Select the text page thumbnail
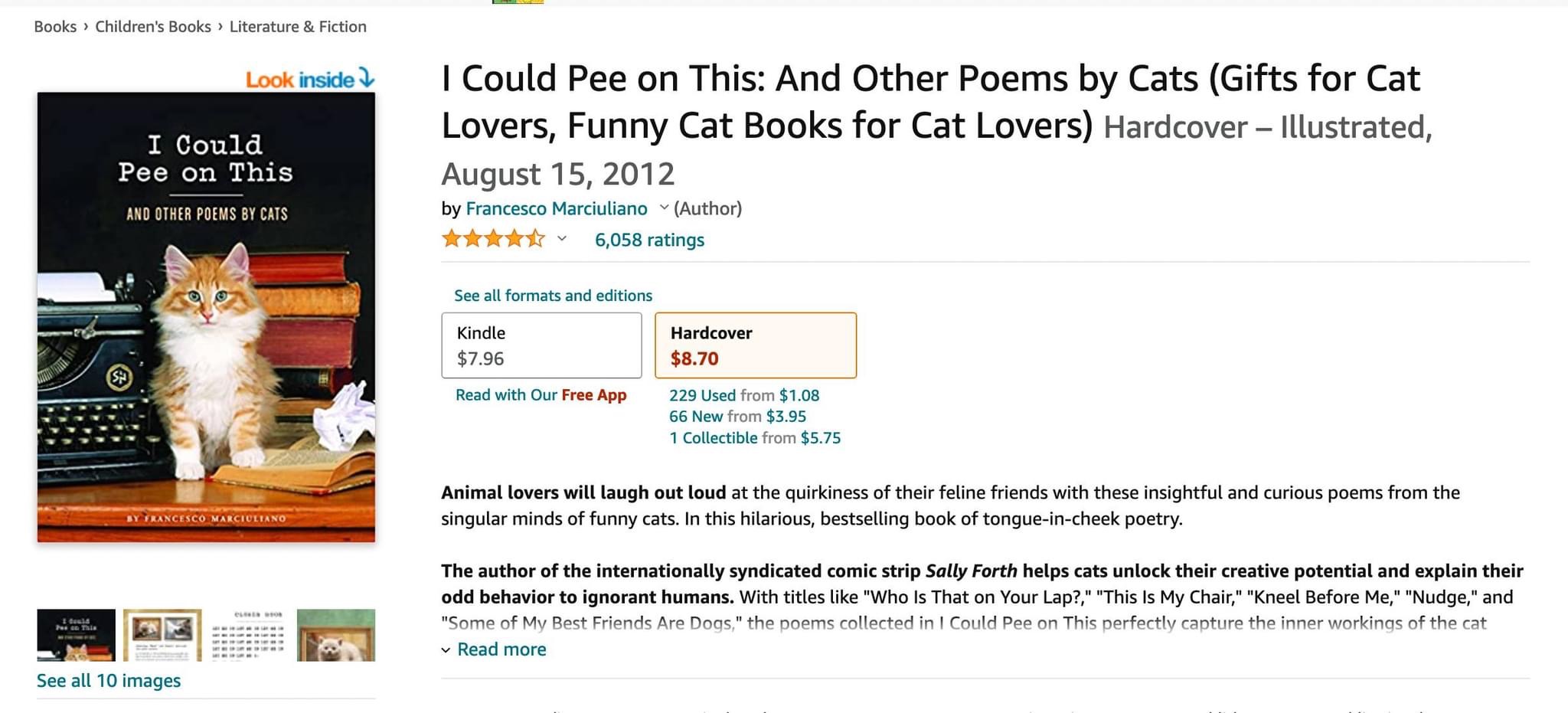The image size is (1568, 713). 249,635
